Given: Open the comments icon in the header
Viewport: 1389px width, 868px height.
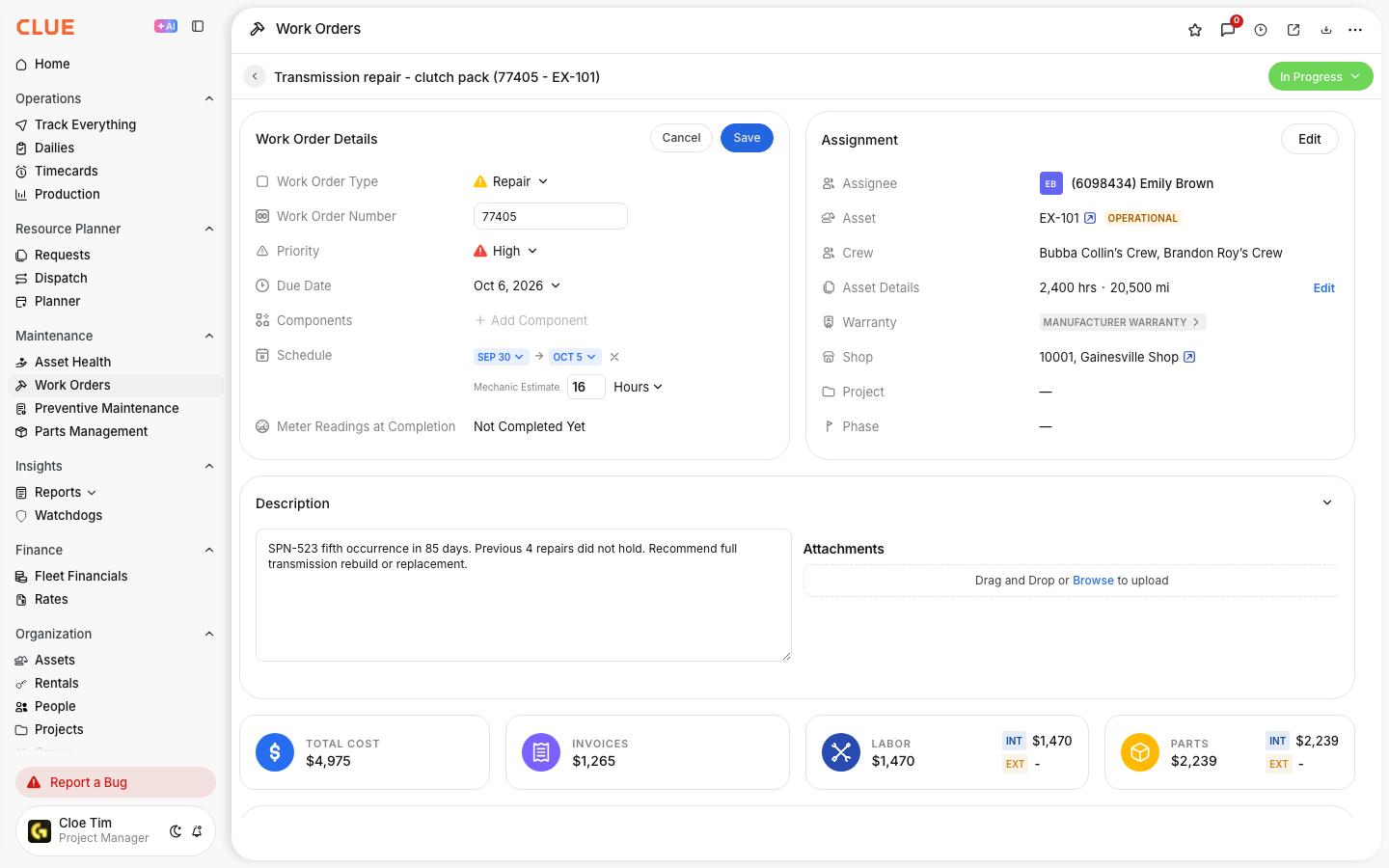Looking at the screenshot, I should [x=1228, y=30].
